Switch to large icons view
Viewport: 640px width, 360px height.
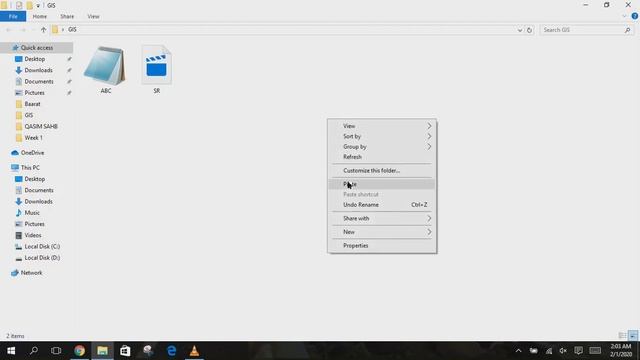click(633, 336)
